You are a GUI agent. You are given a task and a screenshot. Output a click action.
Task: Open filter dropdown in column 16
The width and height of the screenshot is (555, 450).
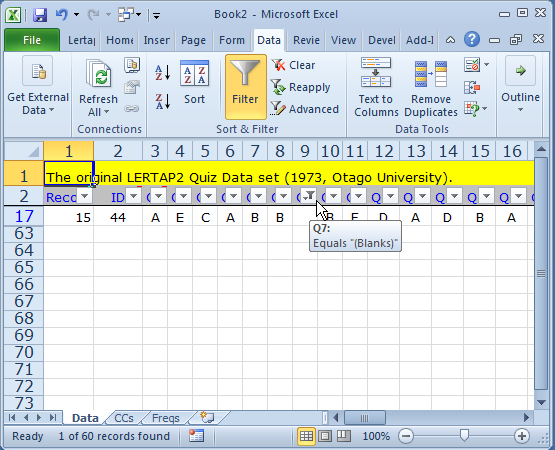click(x=519, y=195)
